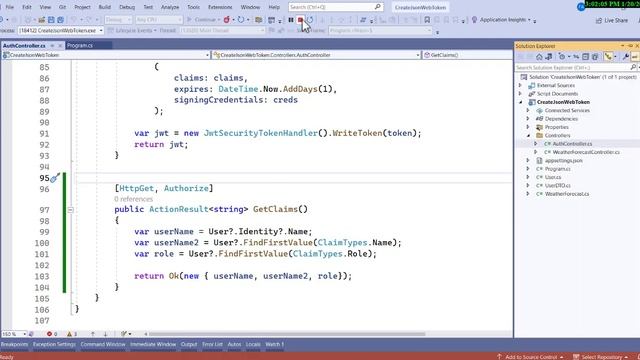Viewport: 640px width, 360px height.
Task: Click the Home icon in Solution Explorer
Action: click(539, 57)
